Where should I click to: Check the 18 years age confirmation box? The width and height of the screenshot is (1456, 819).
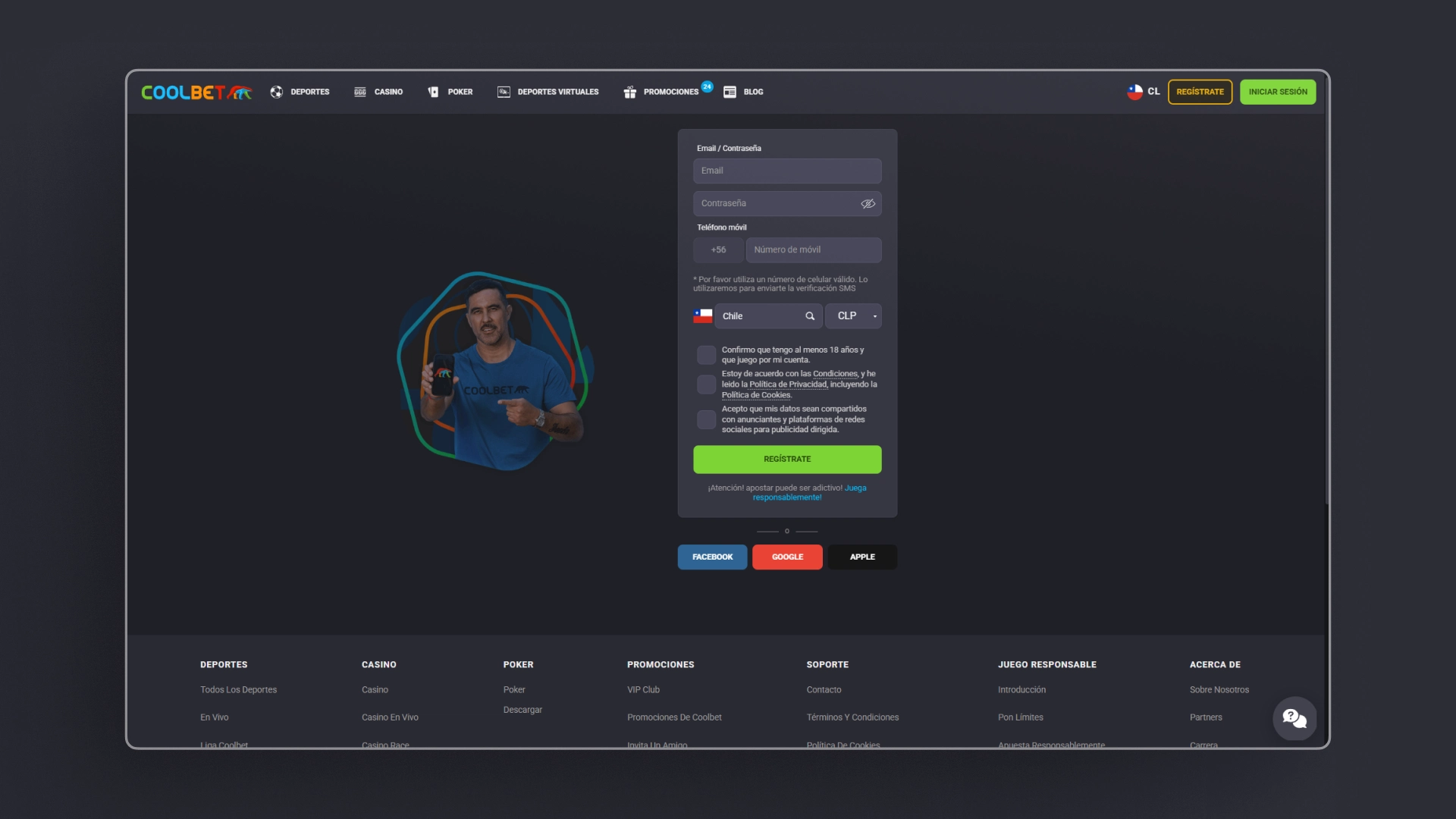point(706,355)
